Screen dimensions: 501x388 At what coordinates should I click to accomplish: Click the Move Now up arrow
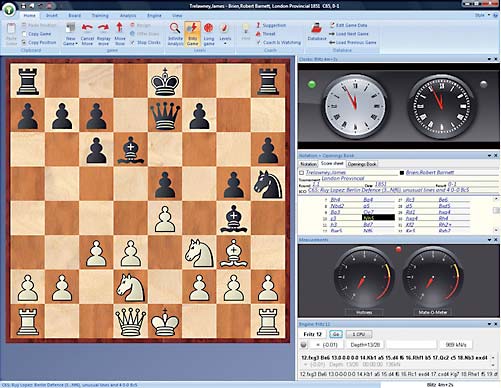tap(120, 34)
